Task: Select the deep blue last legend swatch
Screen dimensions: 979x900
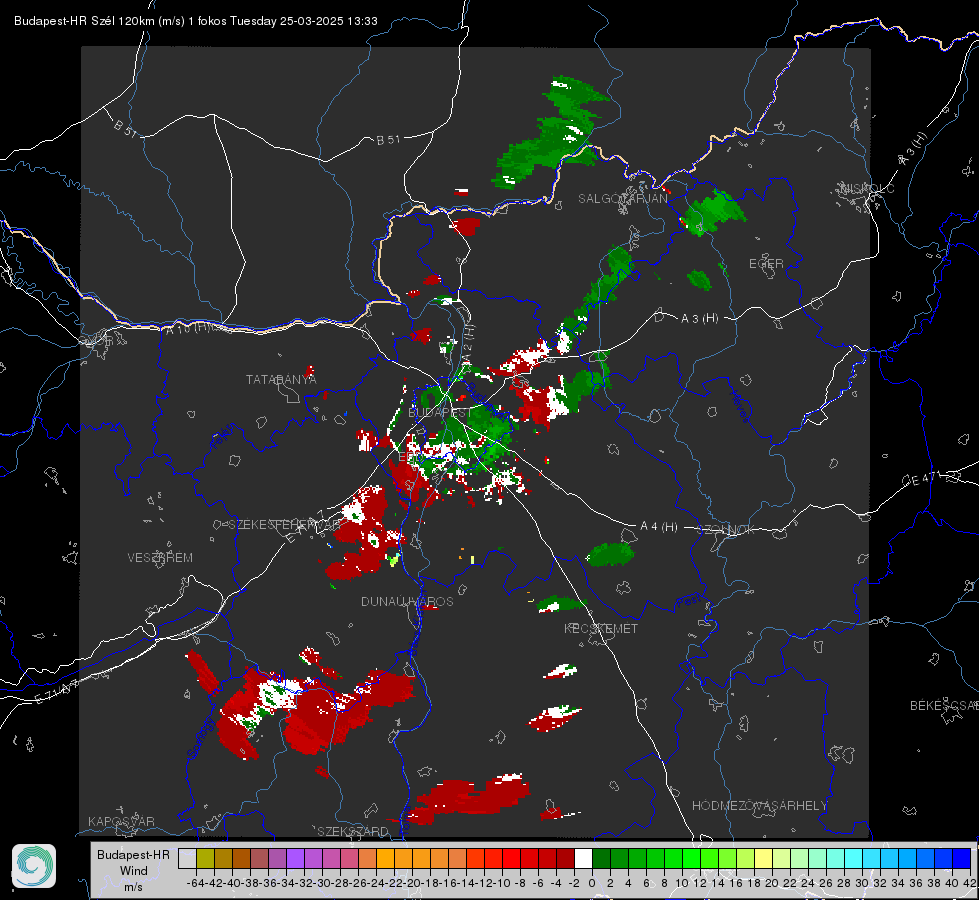Action: click(x=962, y=858)
